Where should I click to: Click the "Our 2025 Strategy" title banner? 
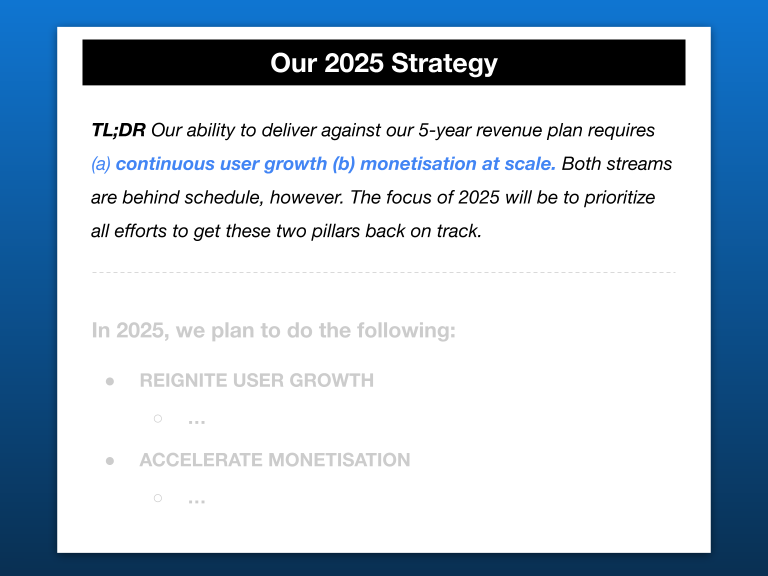[x=384, y=63]
